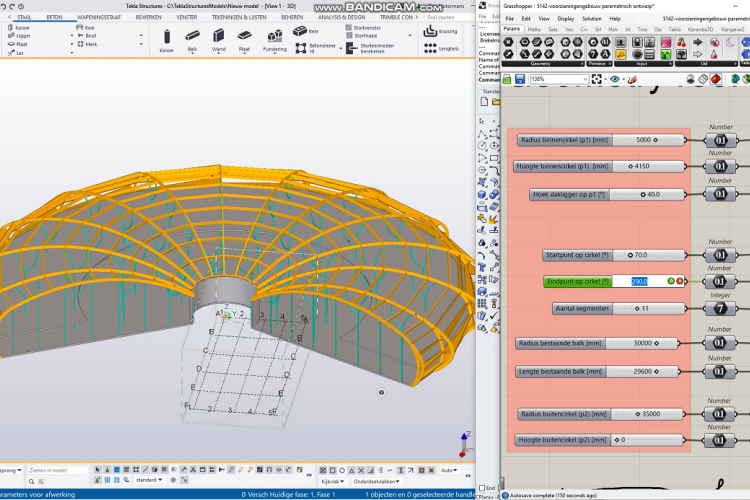Click the Item button beside Fundering
Viewport: 750px width, 500px height.
305,31
